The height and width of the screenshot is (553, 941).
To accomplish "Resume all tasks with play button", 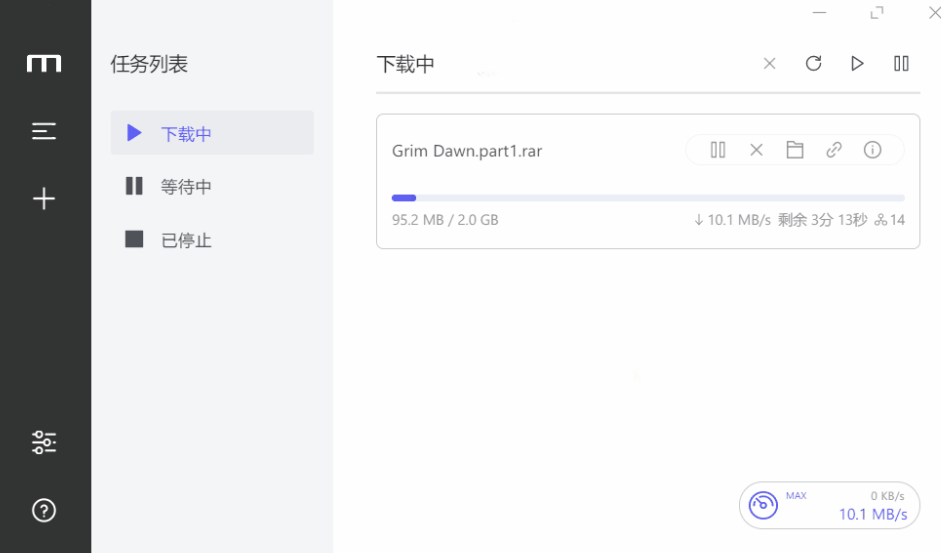I will 857,64.
